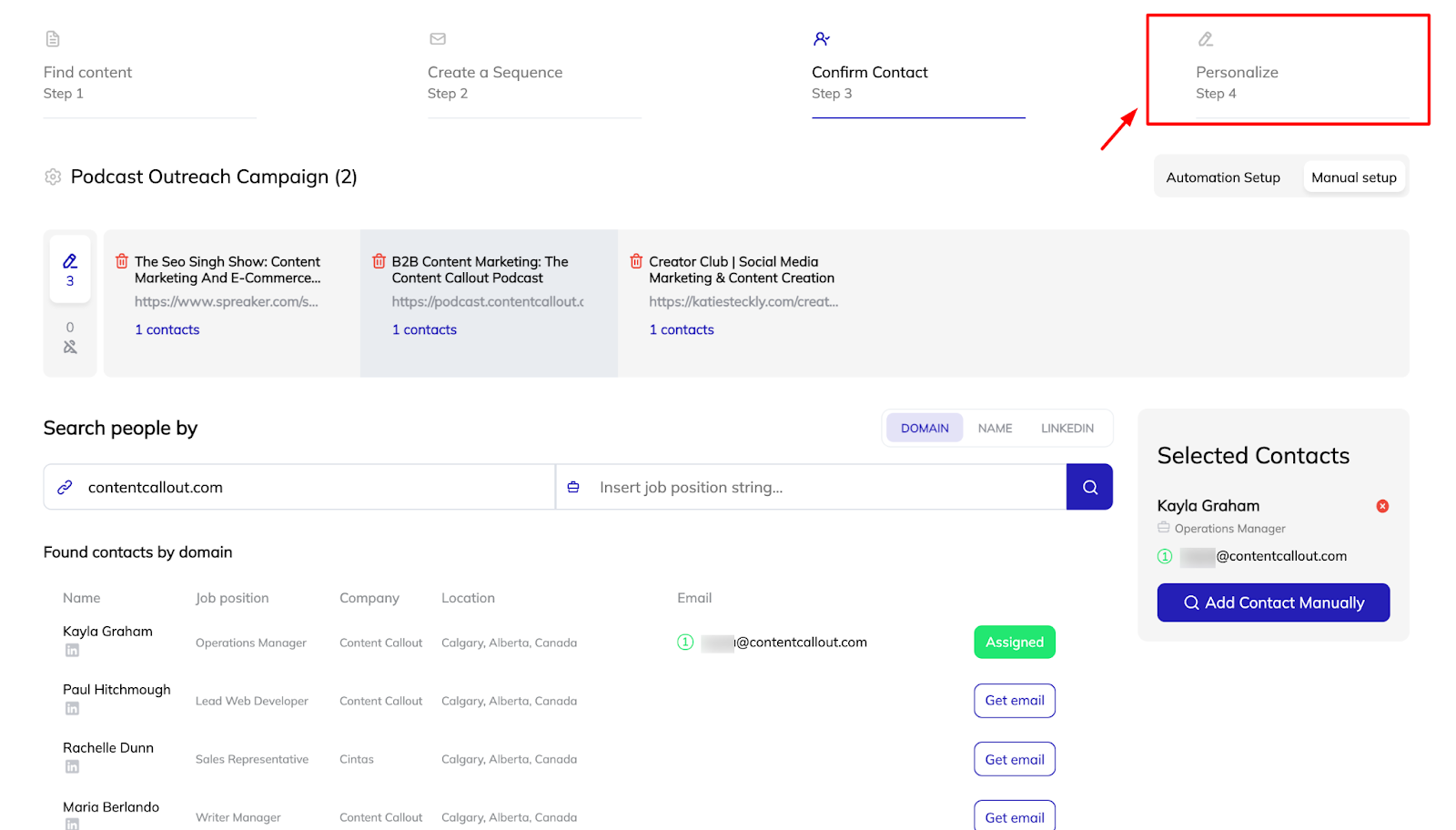Switch to Manual setup mode

tap(1354, 177)
